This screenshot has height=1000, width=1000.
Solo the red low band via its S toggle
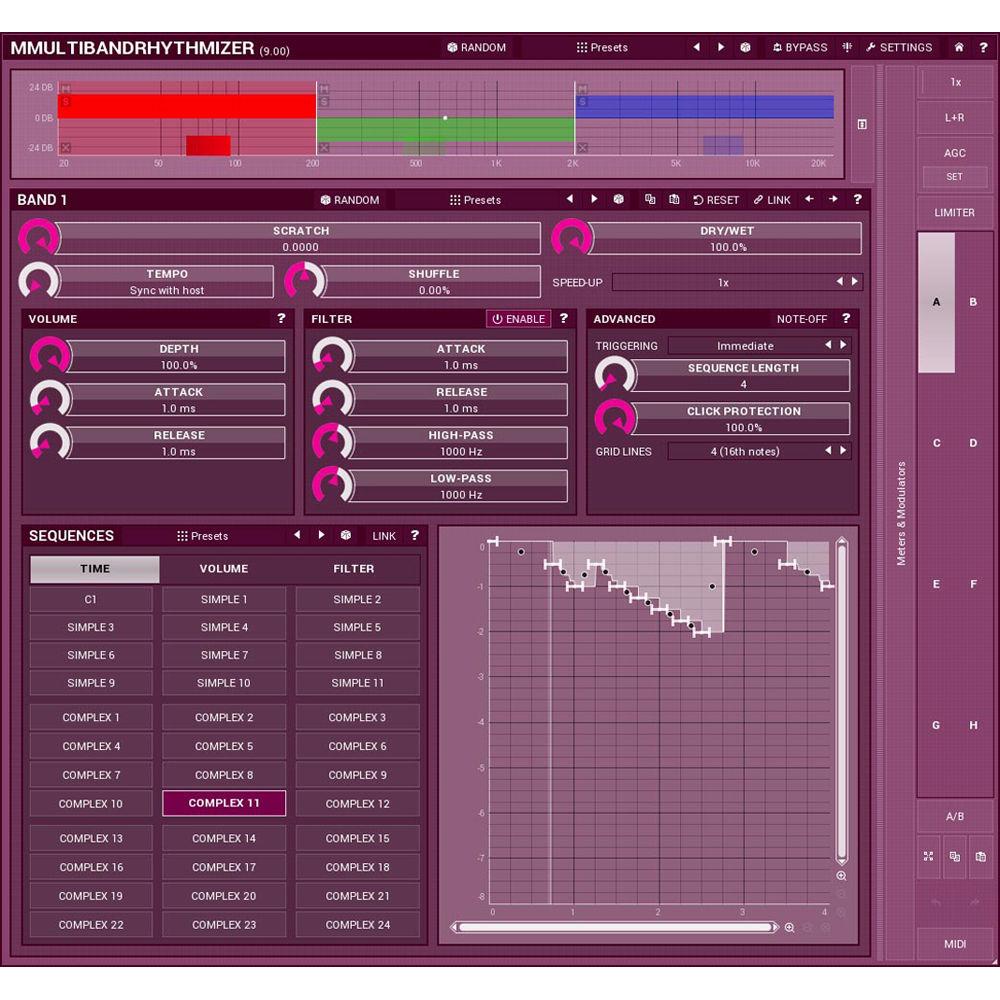tap(66, 100)
